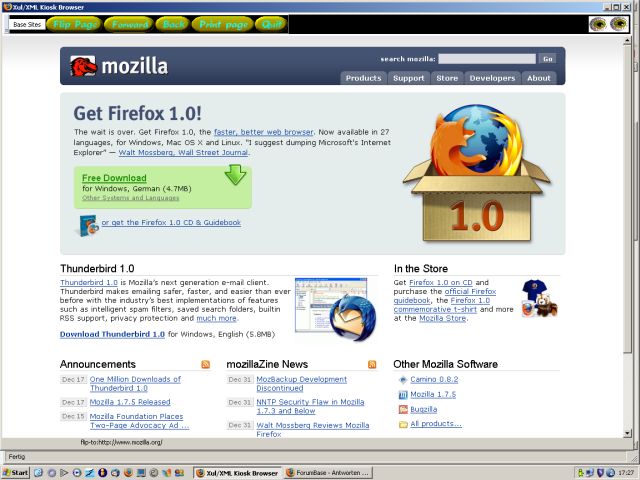640x480 pixels.
Task: Click the Firefox 1.0 box artwork
Action: click(x=477, y=173)
